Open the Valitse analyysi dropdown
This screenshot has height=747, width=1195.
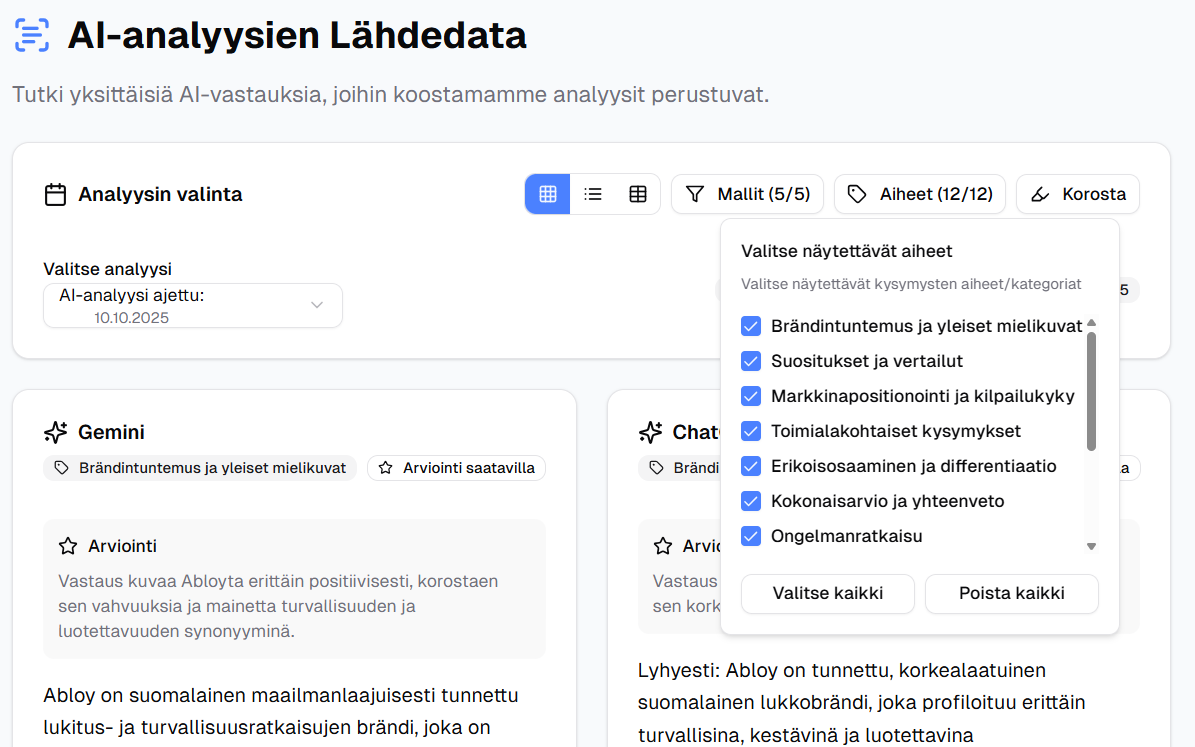pyautogui.click(x=193, y=305)
